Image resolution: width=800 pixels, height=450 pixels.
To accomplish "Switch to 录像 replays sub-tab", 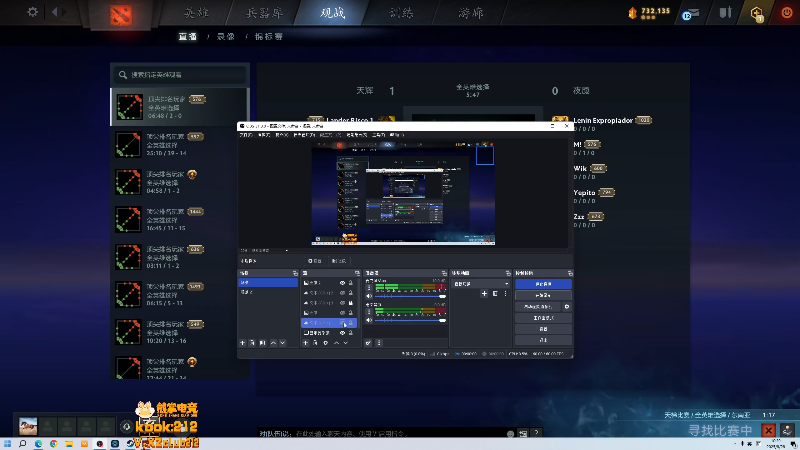I will coord(226,37).
